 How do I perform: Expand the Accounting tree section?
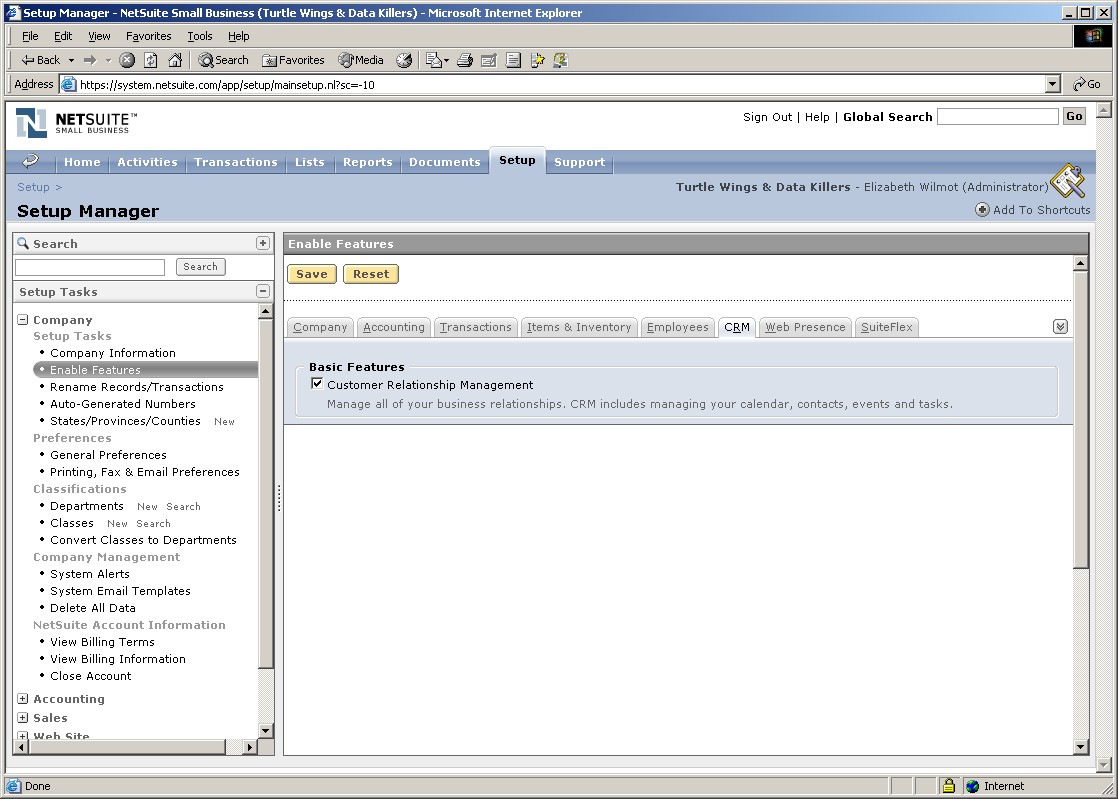[23, 699]
